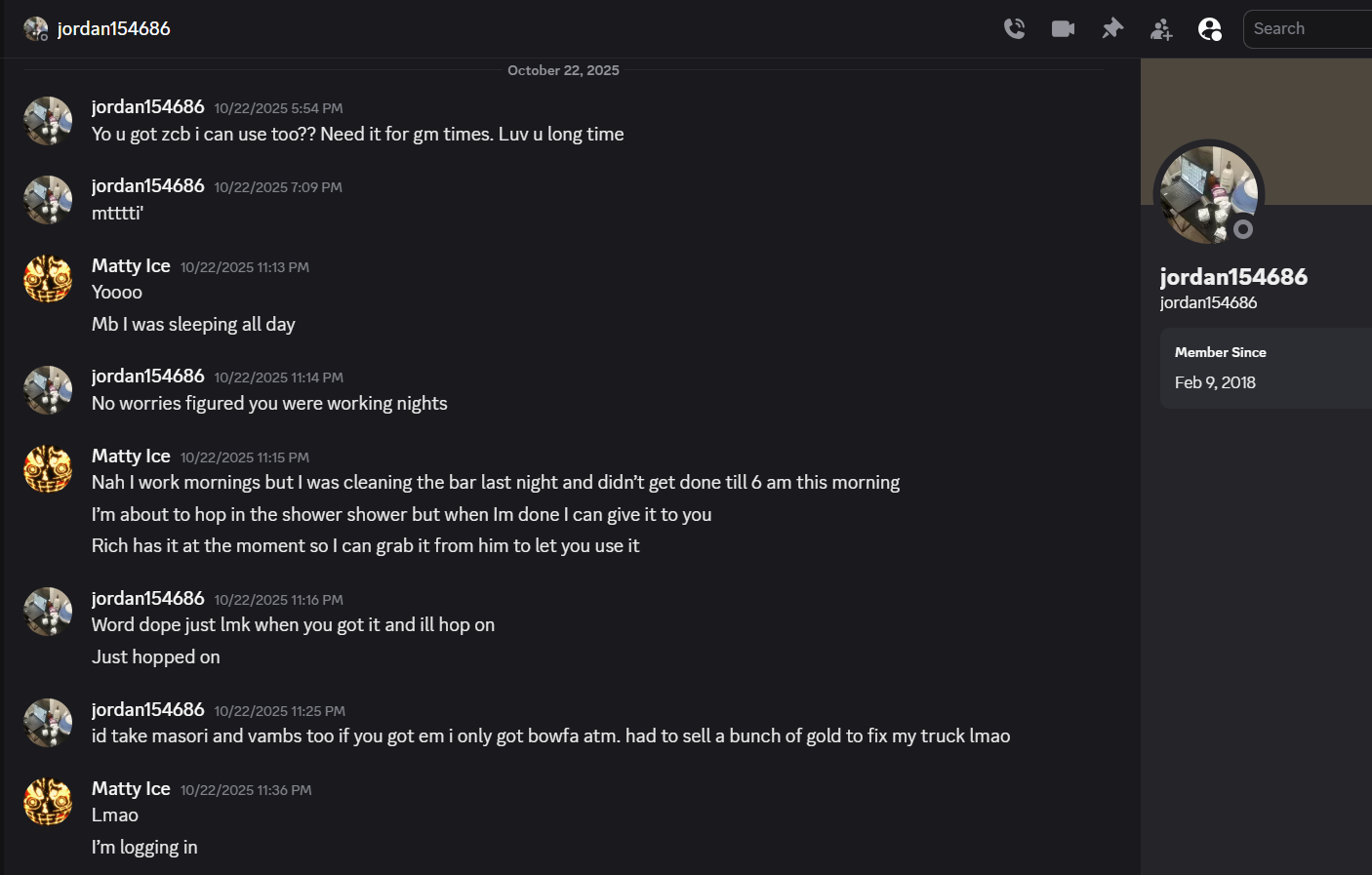Start a video call from the header
The height and width of the screenshot is (875, 1372).
pos(1063,28)
